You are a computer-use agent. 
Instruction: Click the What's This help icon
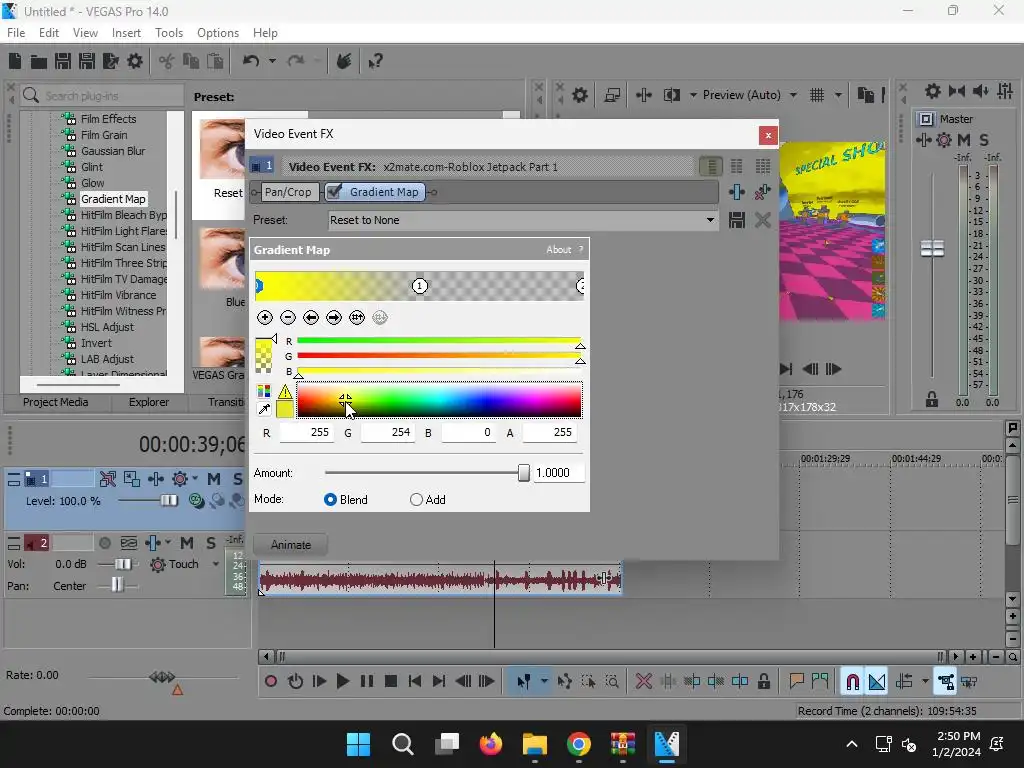point(376,61)
